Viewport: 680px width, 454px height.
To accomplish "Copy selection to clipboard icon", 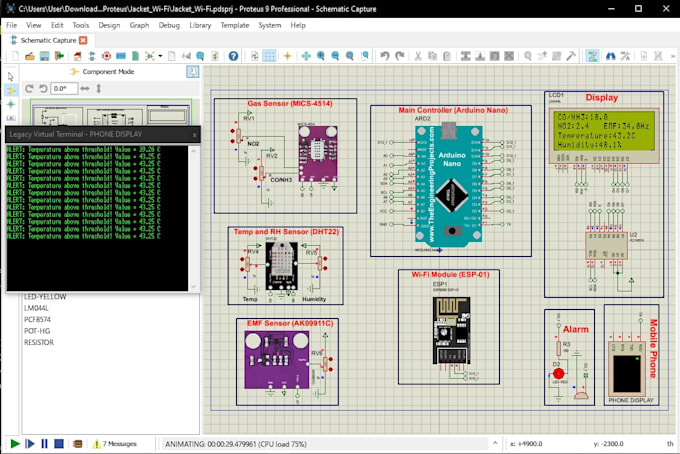I will coord(432,56).
